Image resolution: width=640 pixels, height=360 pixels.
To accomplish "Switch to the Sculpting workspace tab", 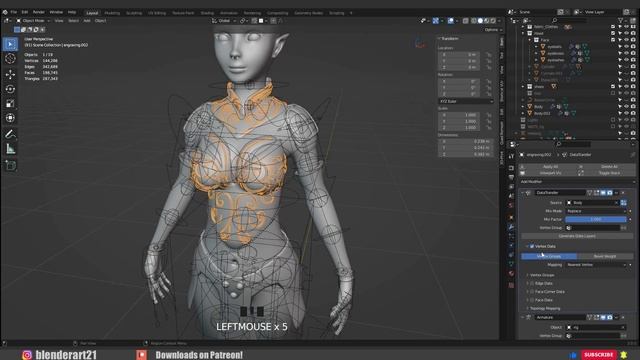I will pyautogui.click(x=134, y=13).
